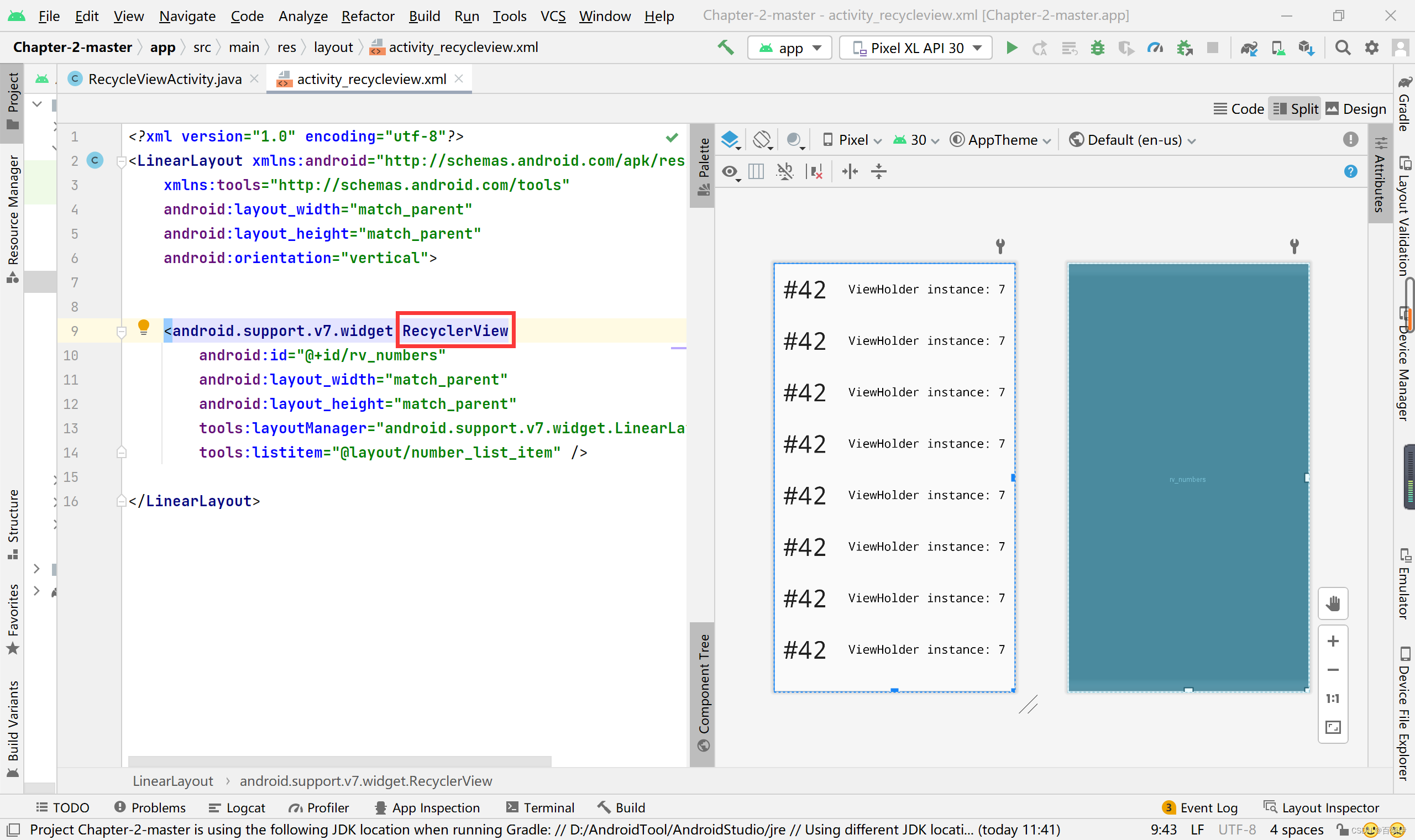The width and height of the screenshot is (1415, 840).
Task: Switch to RecycleViewActivity.java tab
Action: (164, 79)
